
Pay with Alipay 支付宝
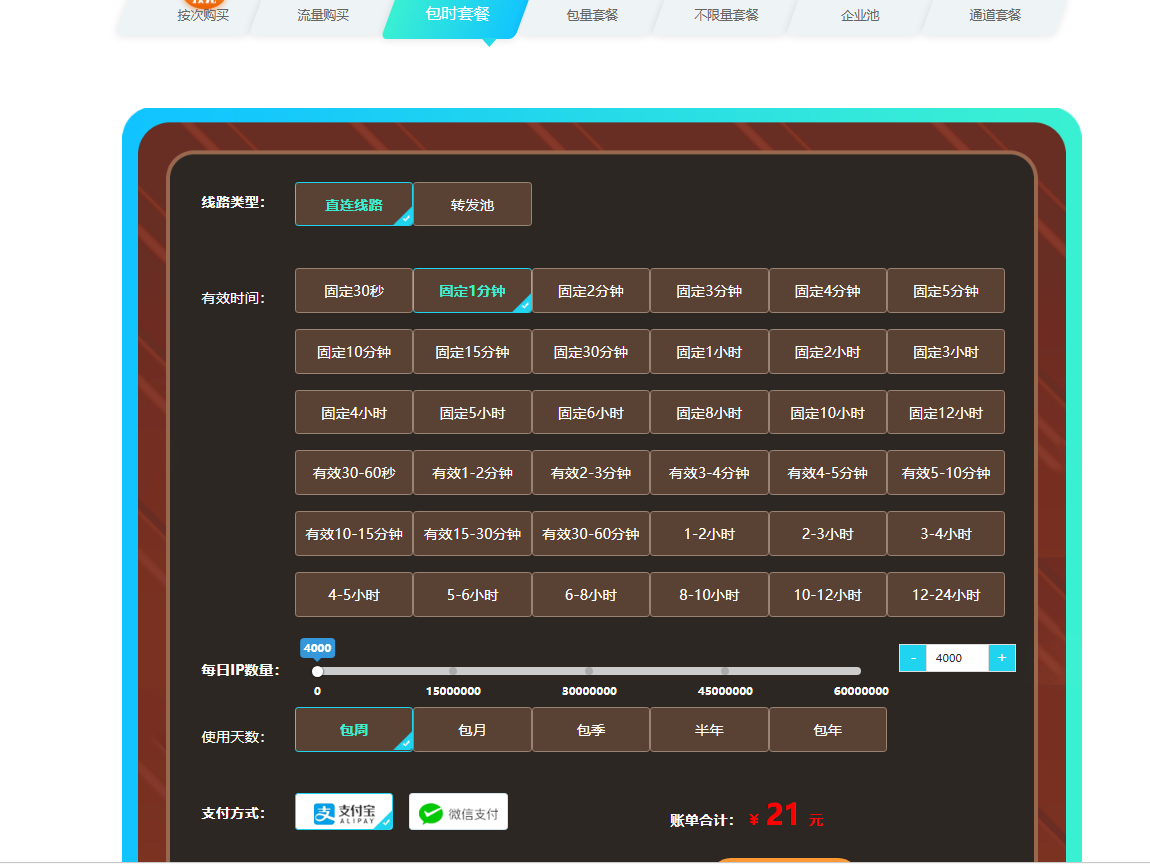click(x=344, y=812)
